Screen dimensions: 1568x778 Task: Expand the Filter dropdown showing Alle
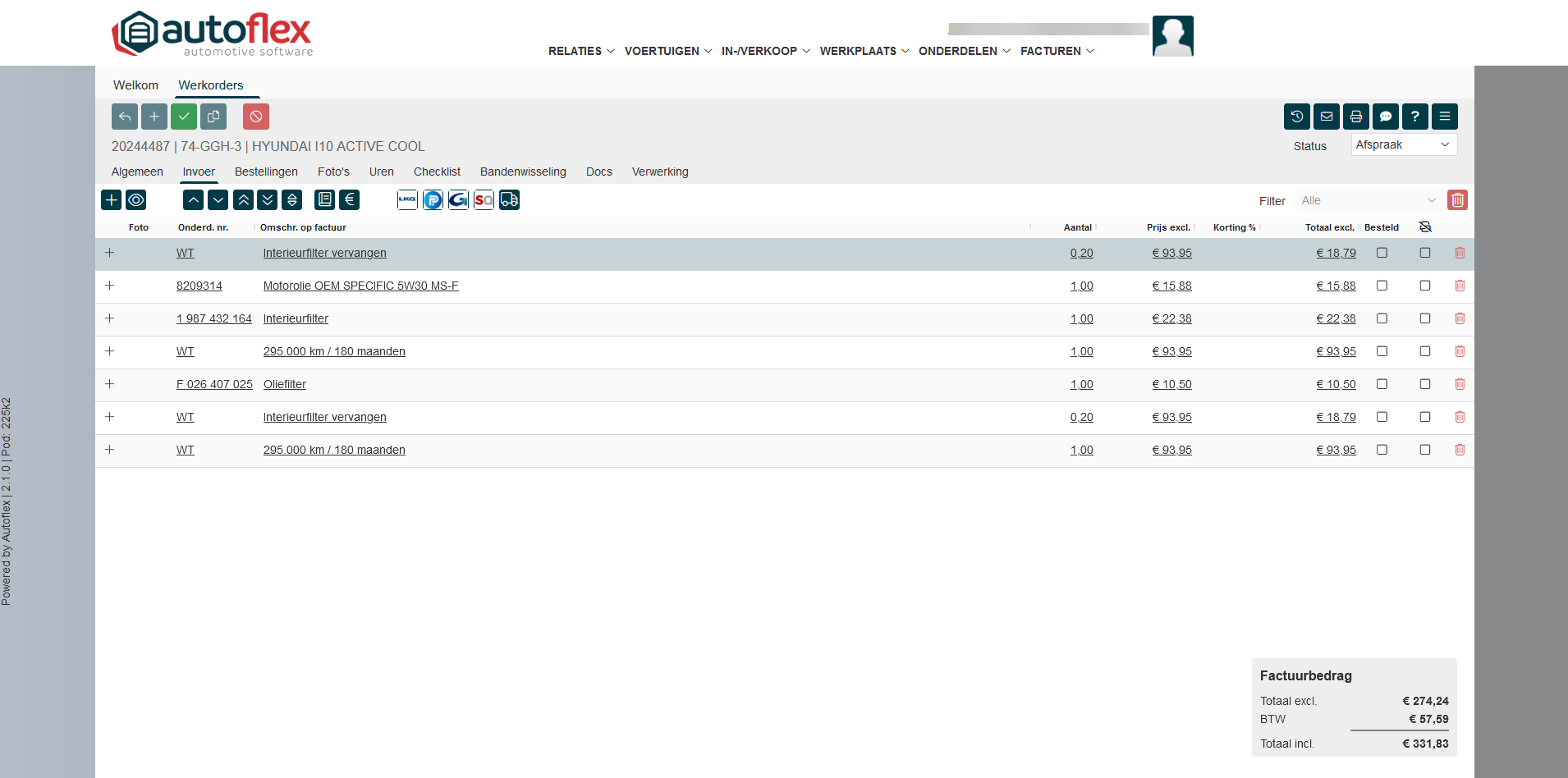(1368, 200)
